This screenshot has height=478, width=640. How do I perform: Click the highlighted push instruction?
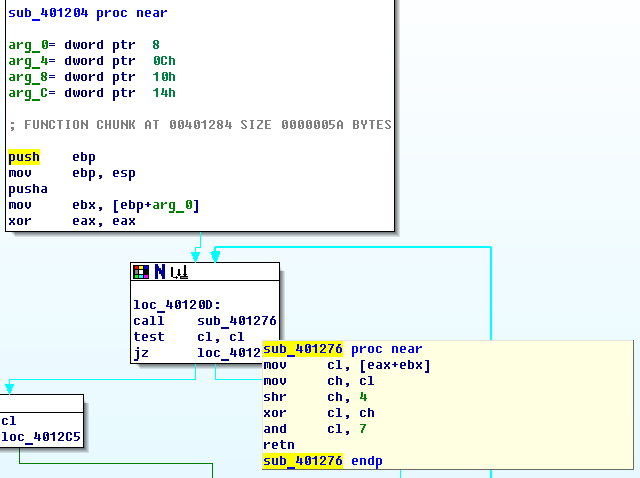(x=24, y=157)
